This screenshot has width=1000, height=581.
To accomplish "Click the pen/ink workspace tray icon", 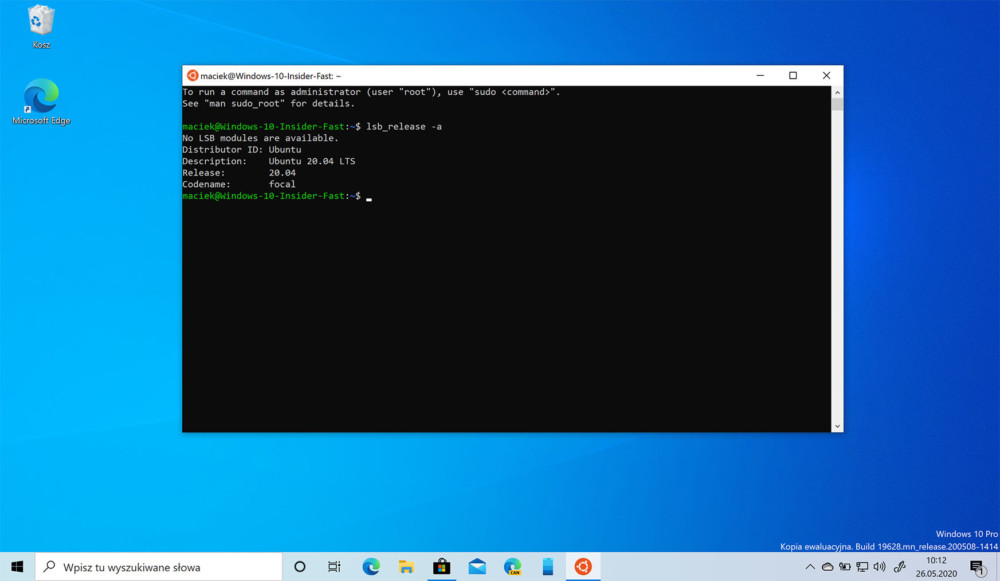I will tap(900, 566).
